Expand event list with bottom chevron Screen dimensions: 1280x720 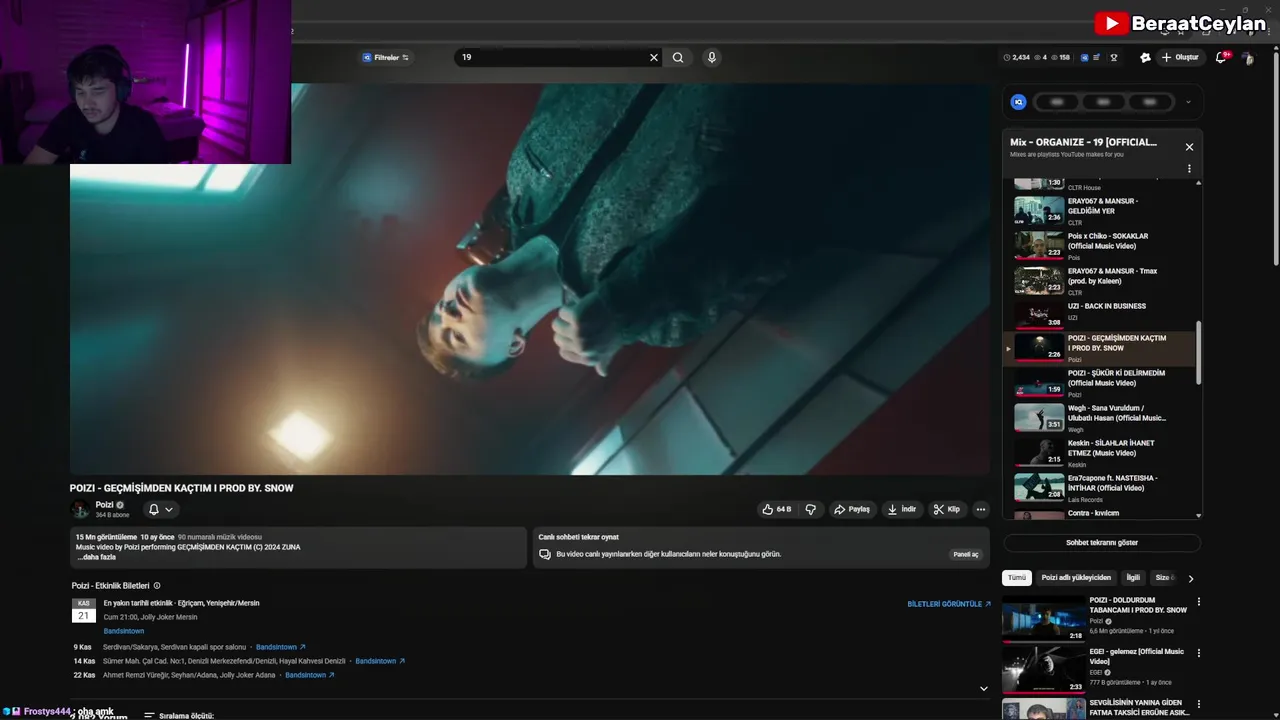coord(983,688)
